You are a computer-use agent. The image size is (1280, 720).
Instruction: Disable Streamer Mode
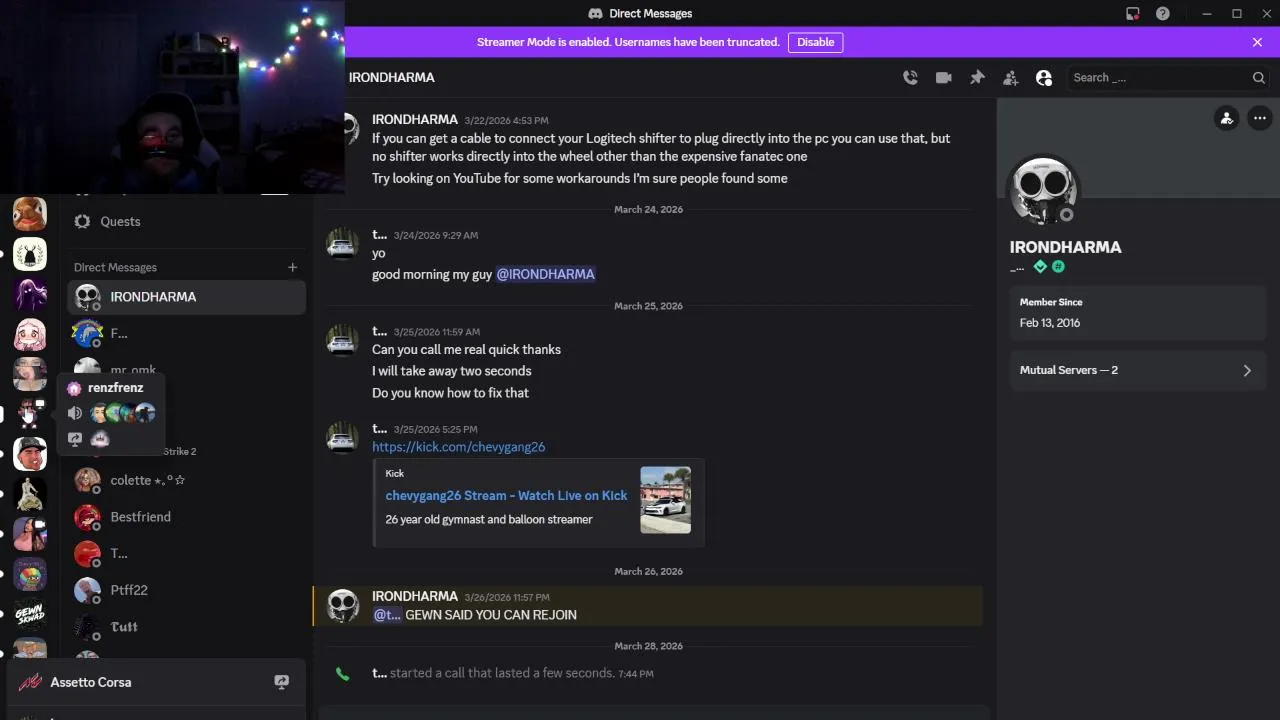click(x=815, y=42)
